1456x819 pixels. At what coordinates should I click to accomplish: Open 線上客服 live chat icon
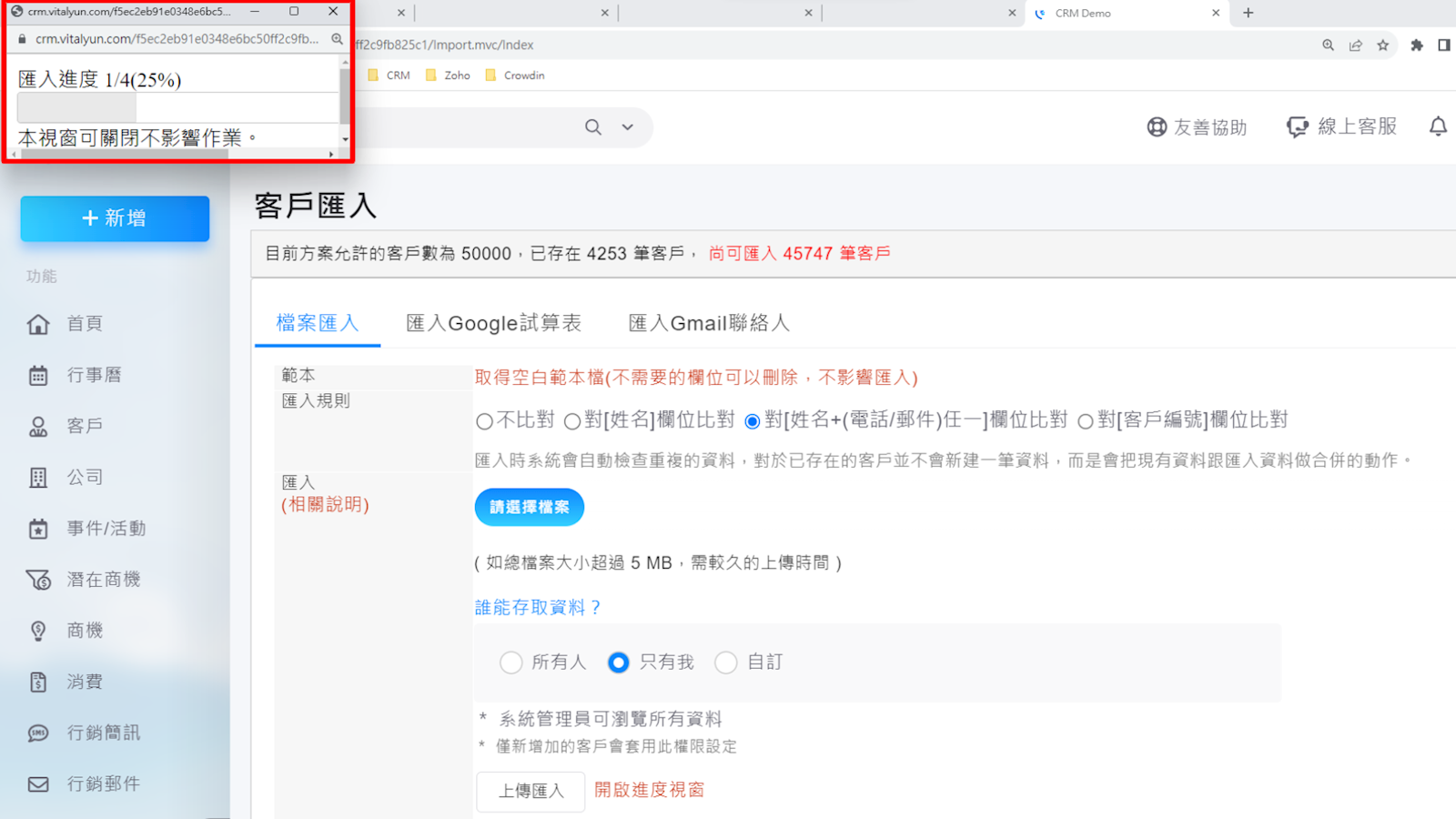click(x=1297, y=127)
